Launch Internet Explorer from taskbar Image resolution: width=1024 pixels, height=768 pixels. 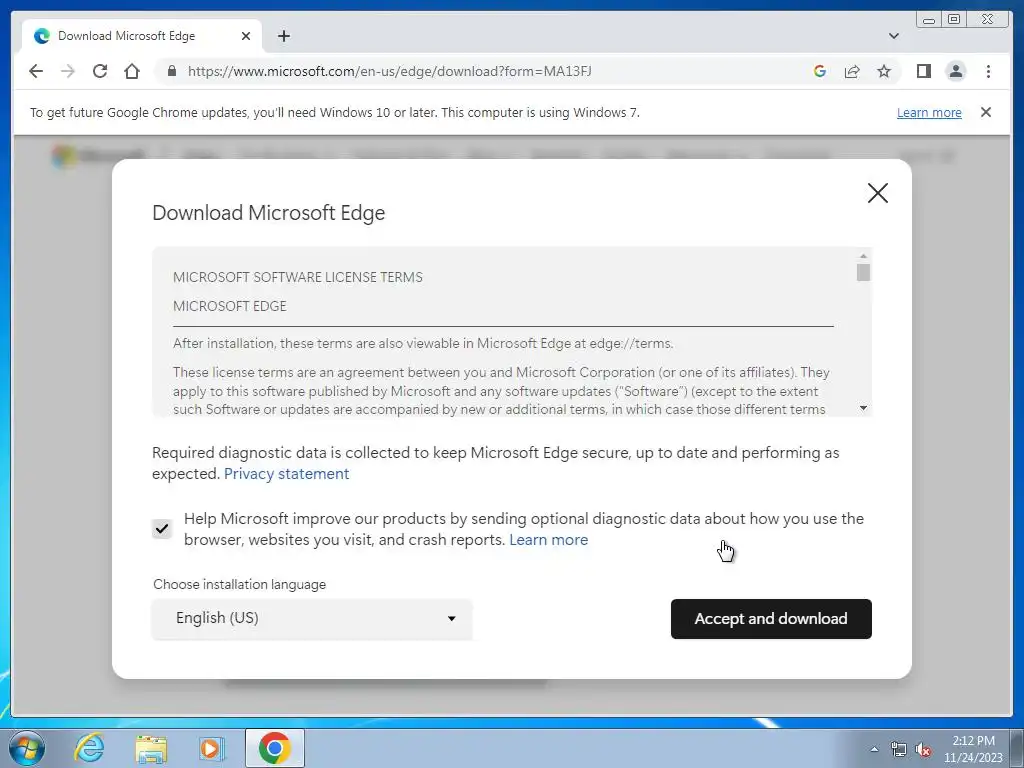pyautogui.click(x=89, y=748)
